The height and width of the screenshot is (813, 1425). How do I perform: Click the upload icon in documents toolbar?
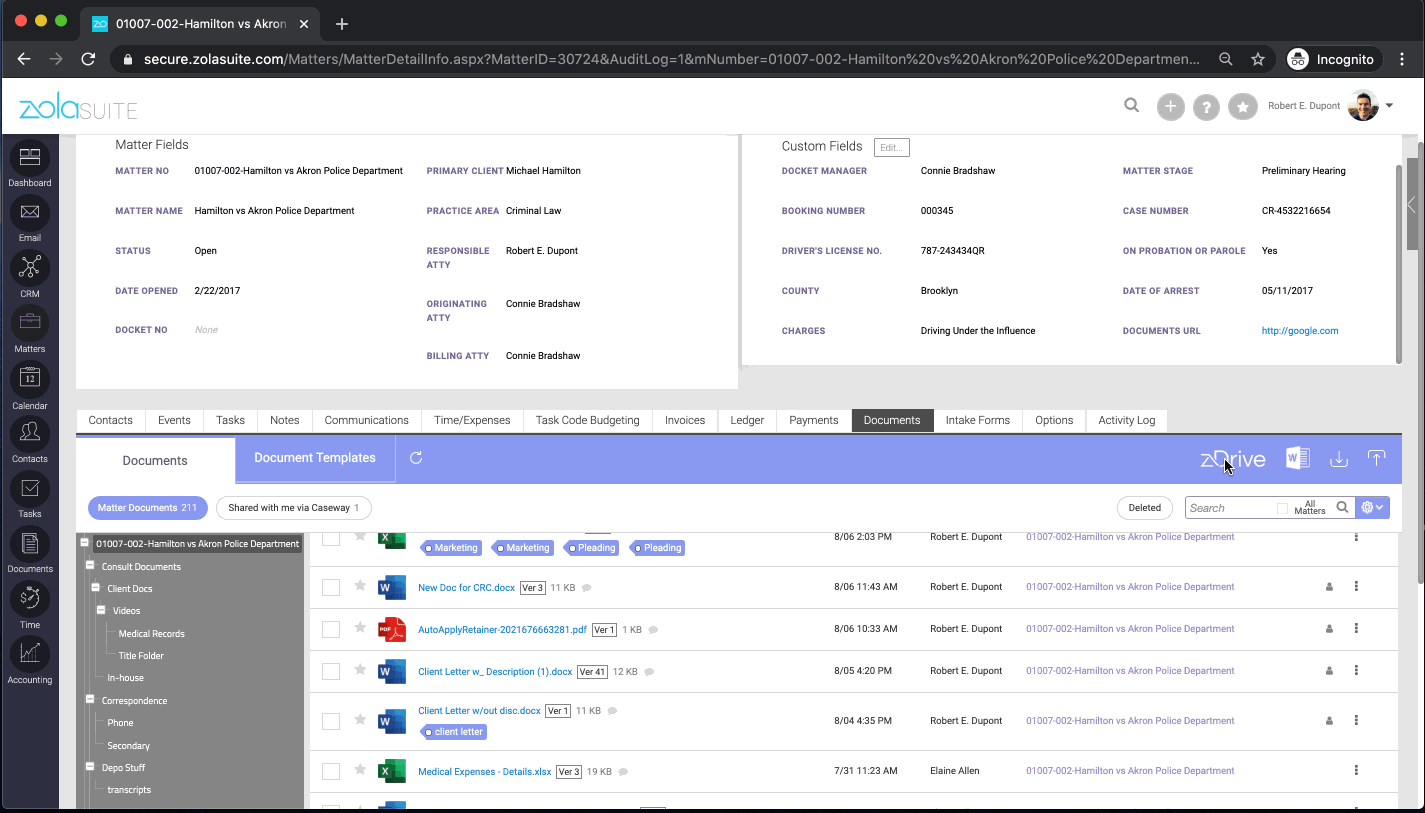point(1376,458)
